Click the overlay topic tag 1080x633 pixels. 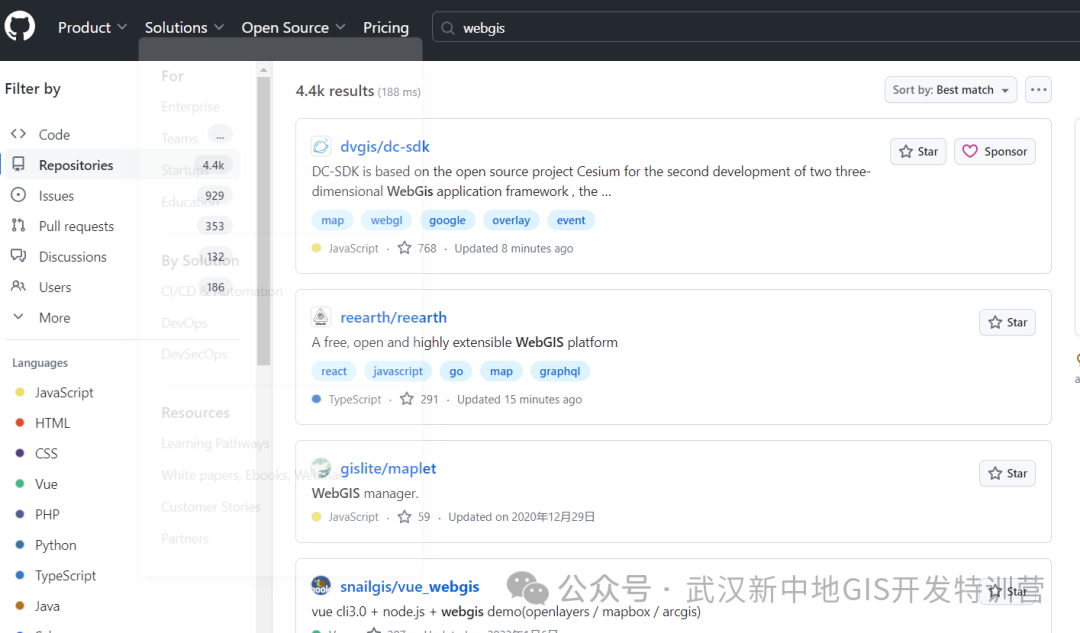click(x=511, y=220)
